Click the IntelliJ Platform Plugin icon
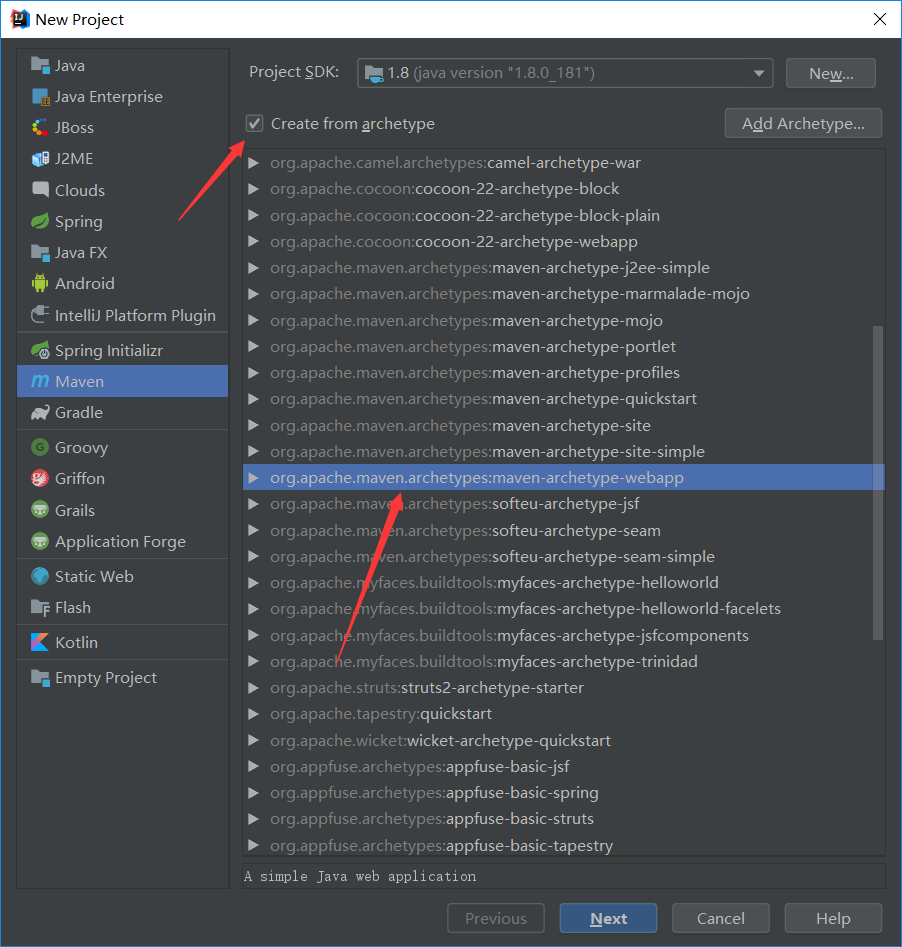Viewport: 902px width, 947px height. pyautogui.click(x=40, y=315)
